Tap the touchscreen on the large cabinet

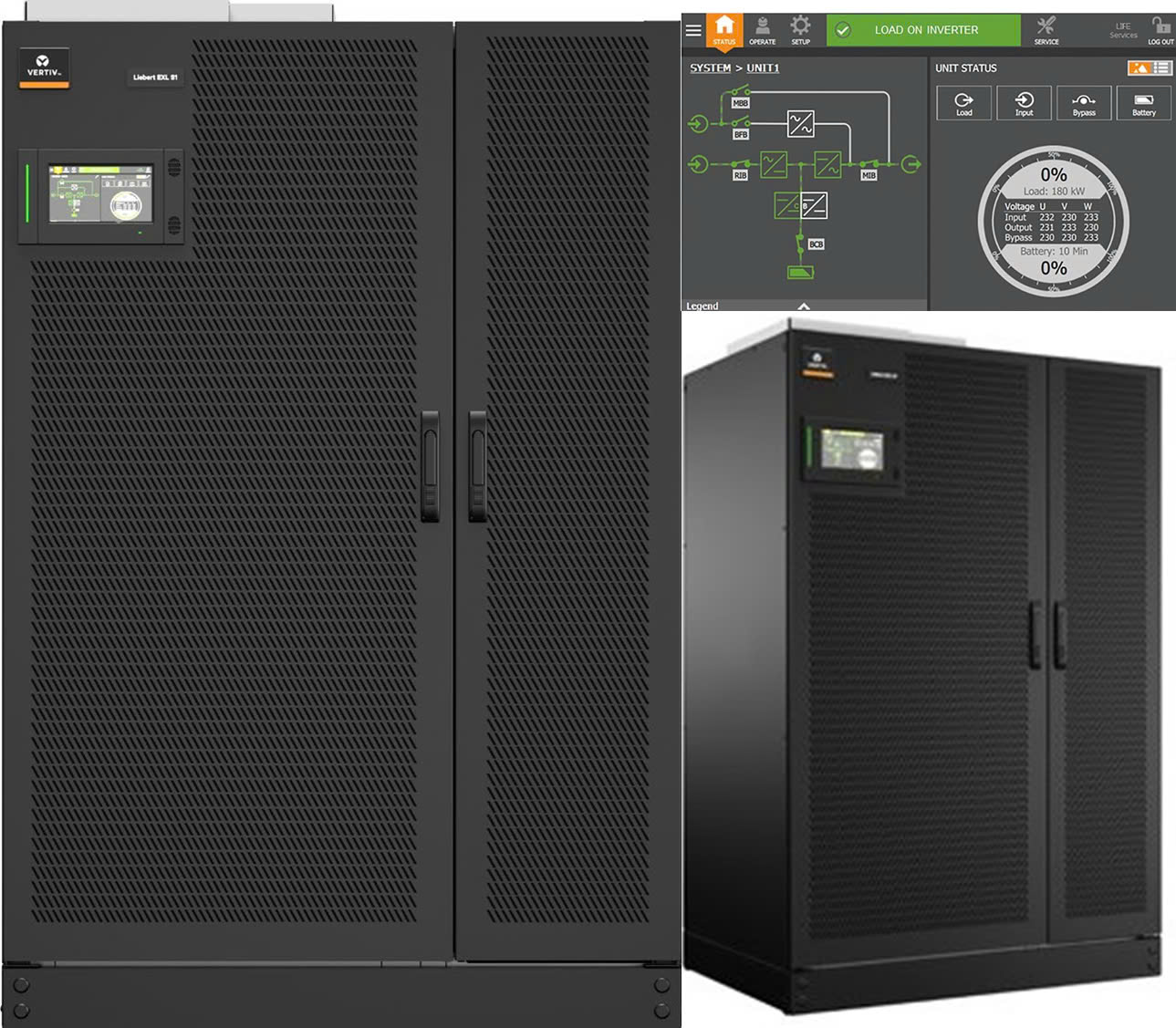tap(100, 194)
